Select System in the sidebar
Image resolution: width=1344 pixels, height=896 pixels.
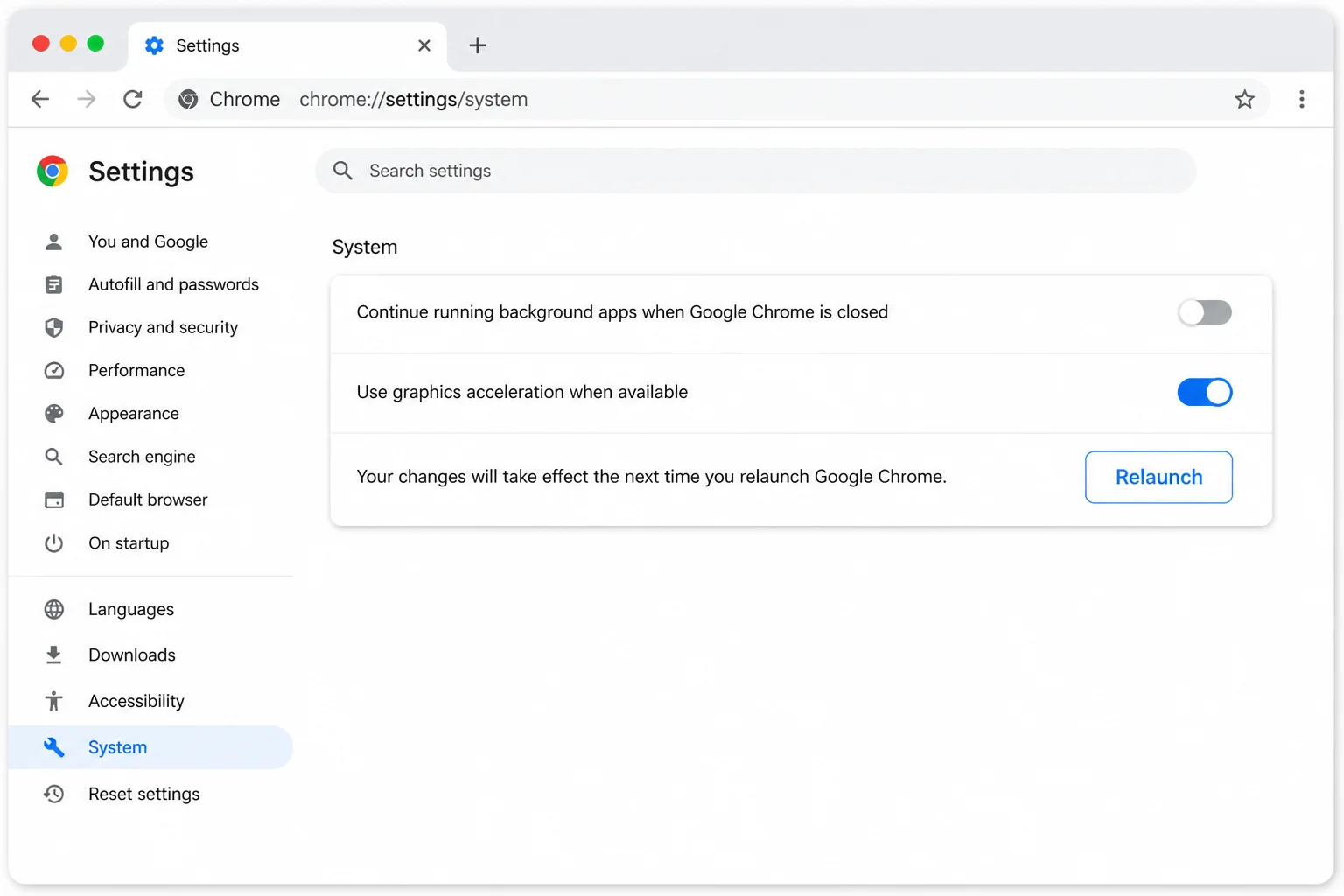pyautogui.click(x=150, y=747)
